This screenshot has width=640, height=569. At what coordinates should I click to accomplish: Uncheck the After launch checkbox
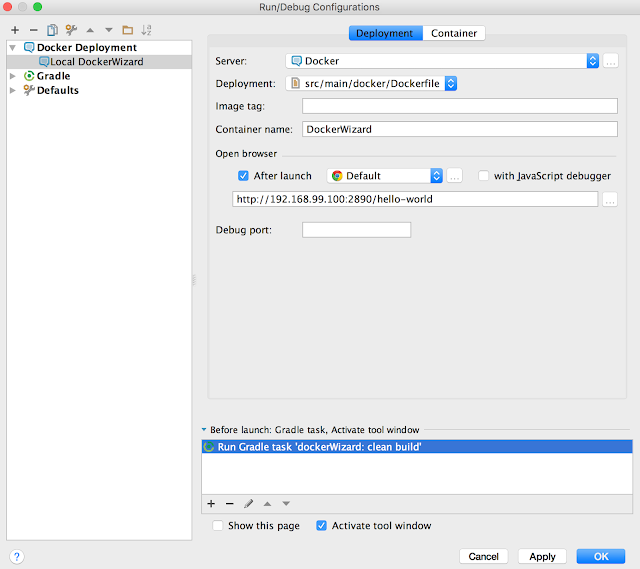(243, 176)
